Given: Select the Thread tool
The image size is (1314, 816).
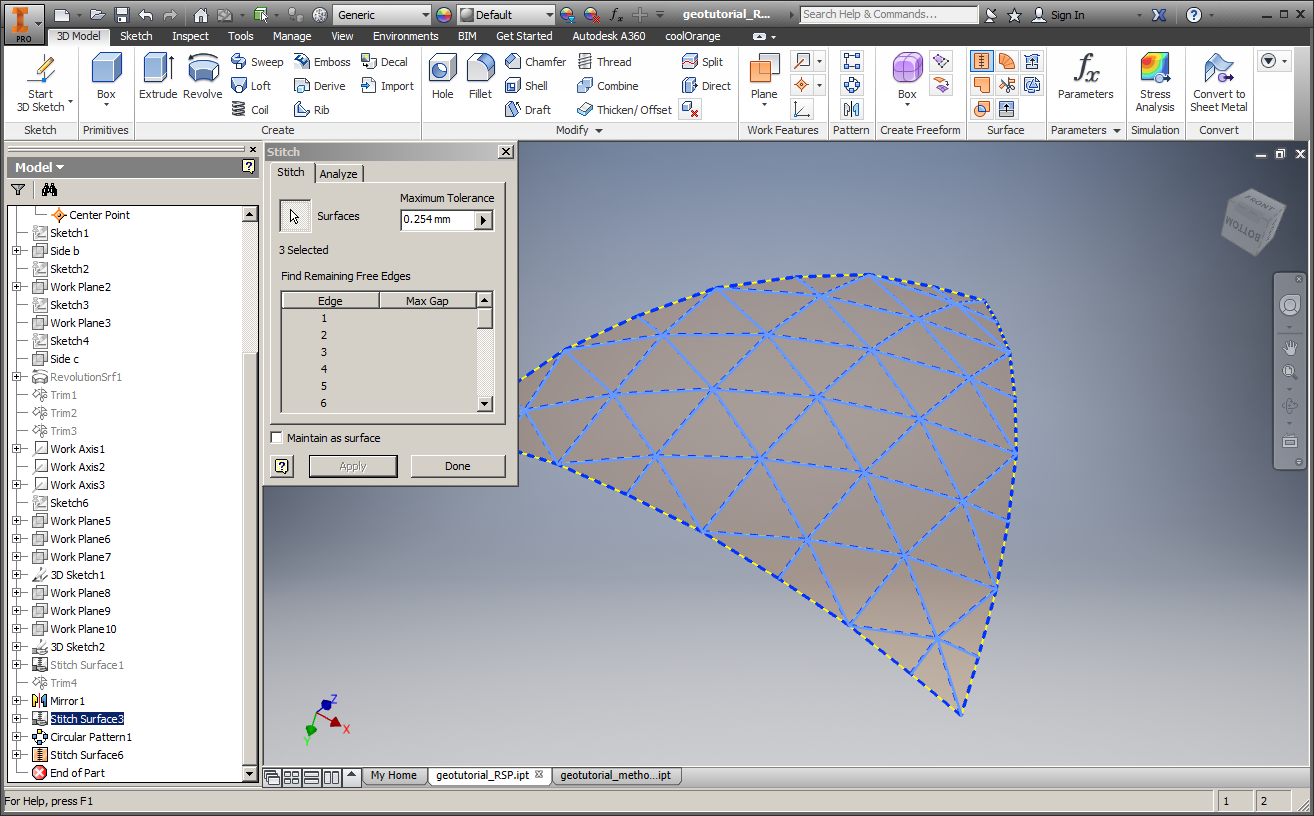Looking at the screenshot, I should coord(604,61).
